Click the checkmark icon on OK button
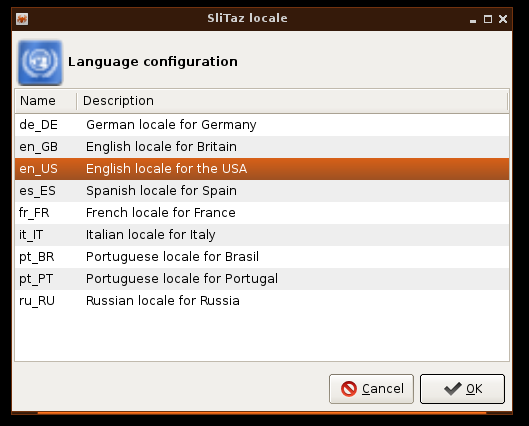The image size is (529, 426). (x=453, y=389)
